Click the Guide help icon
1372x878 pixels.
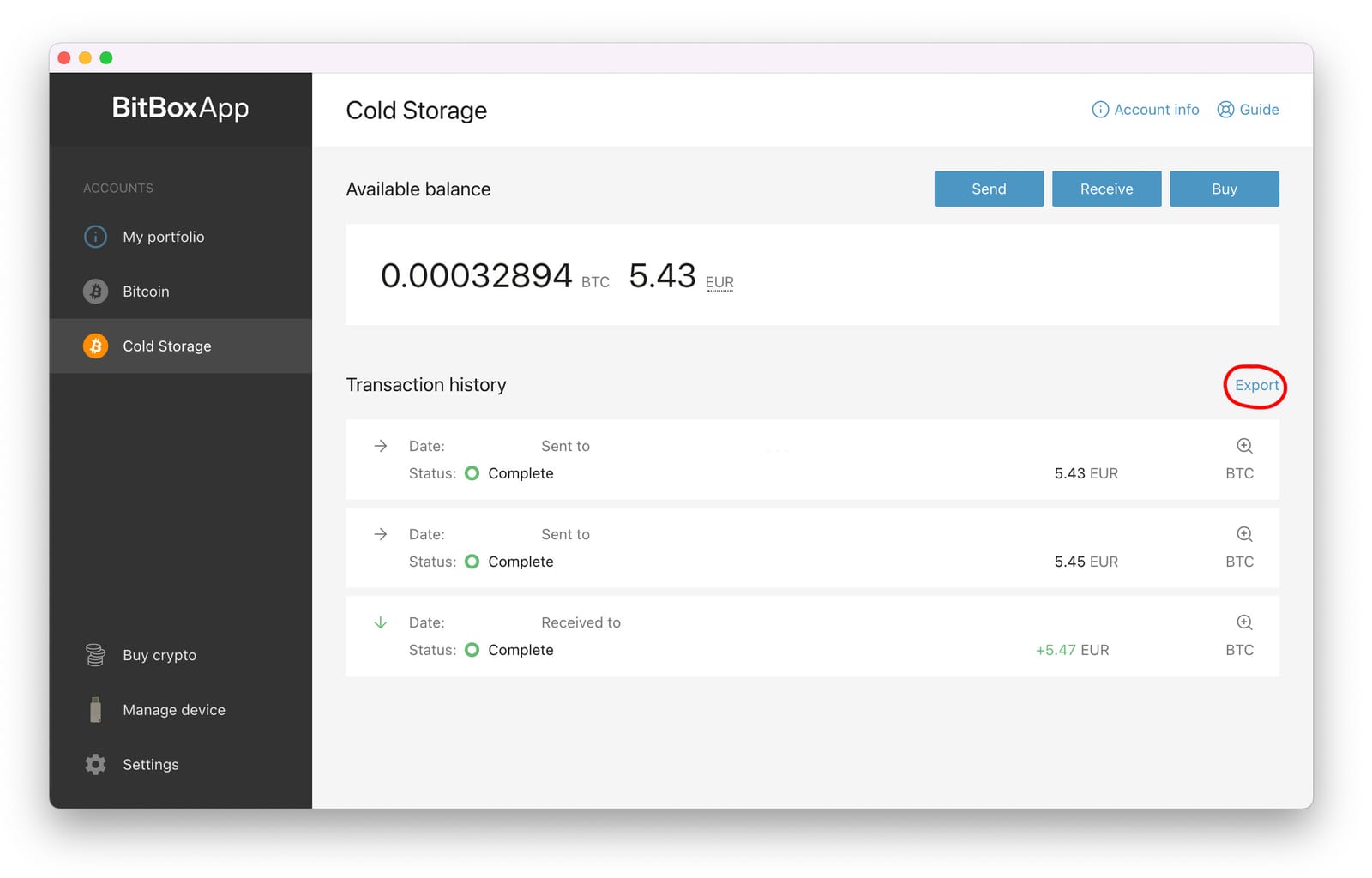pos(1225,110)
